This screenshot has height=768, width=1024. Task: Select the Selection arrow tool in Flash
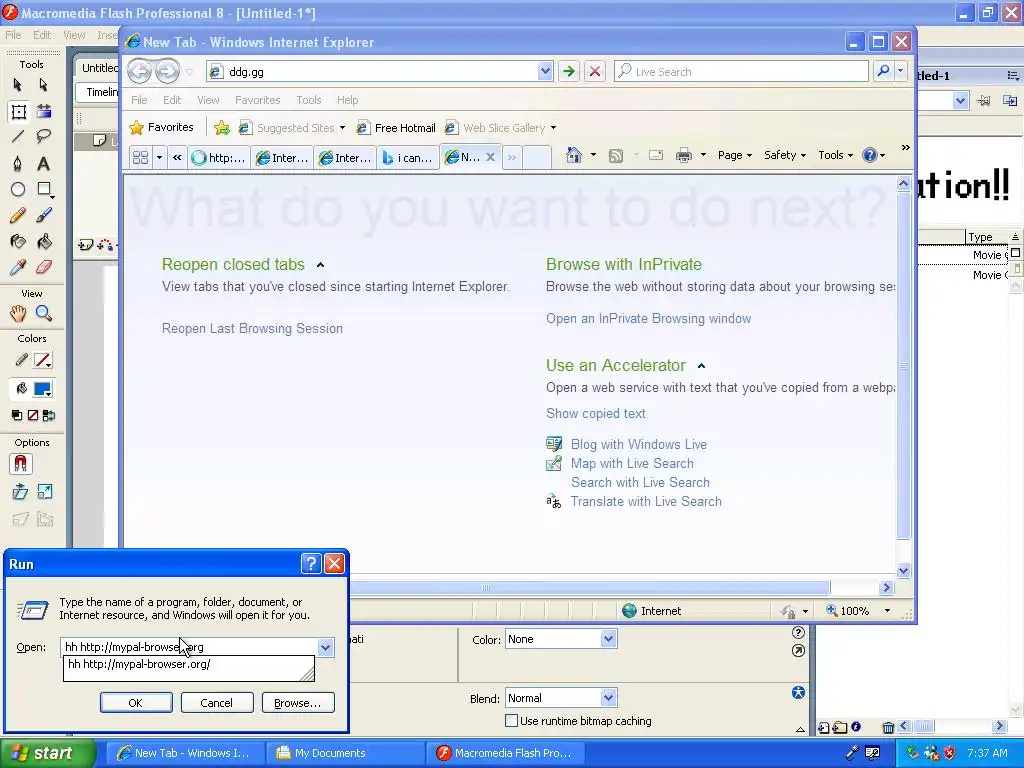pyautogui.click(x=18, y=84)
